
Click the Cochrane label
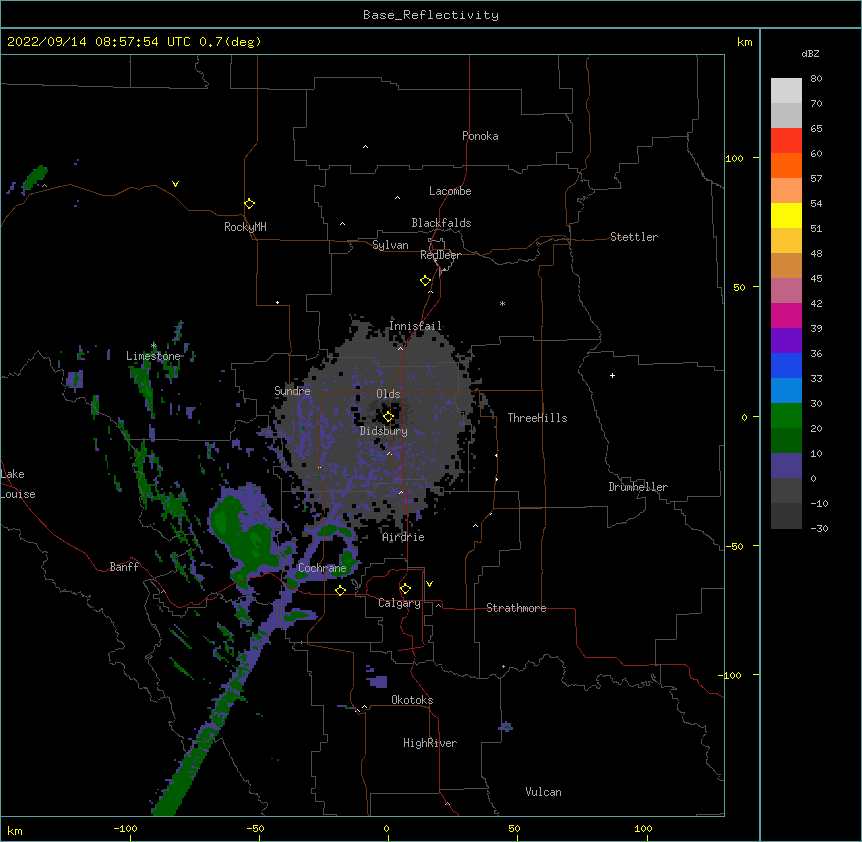(322, 568)
